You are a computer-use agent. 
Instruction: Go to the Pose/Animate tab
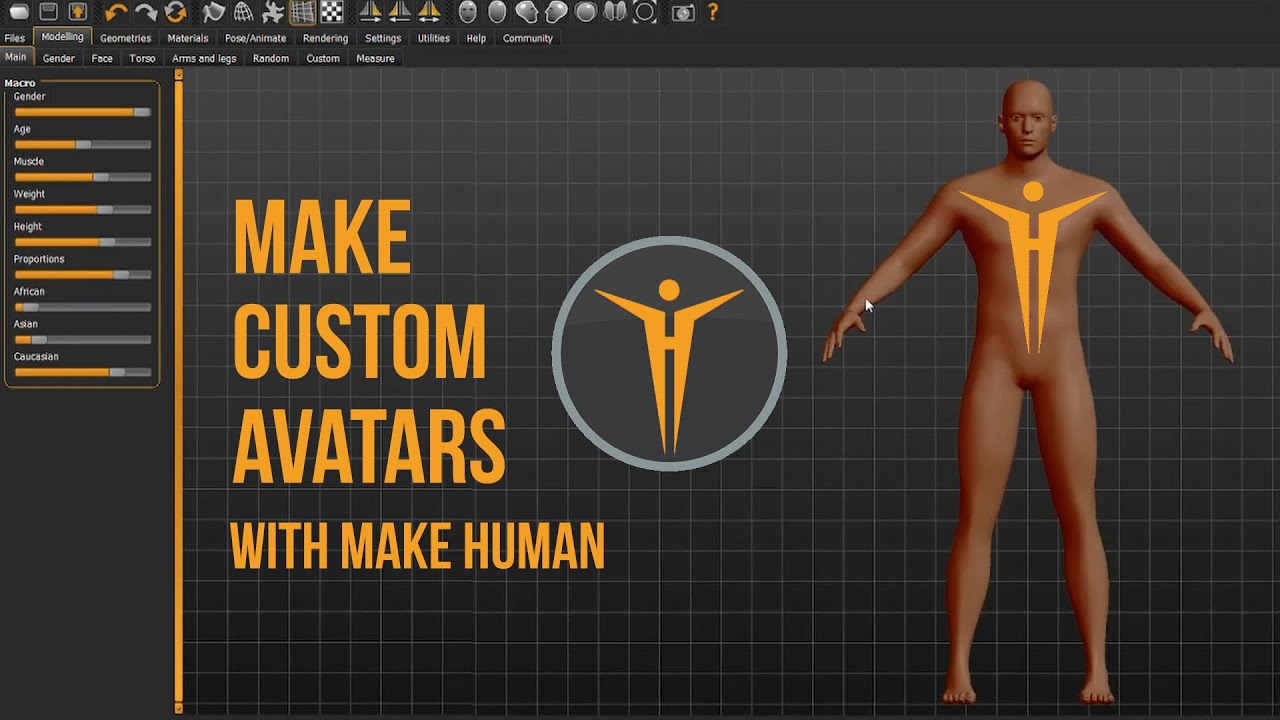[255, 38]
